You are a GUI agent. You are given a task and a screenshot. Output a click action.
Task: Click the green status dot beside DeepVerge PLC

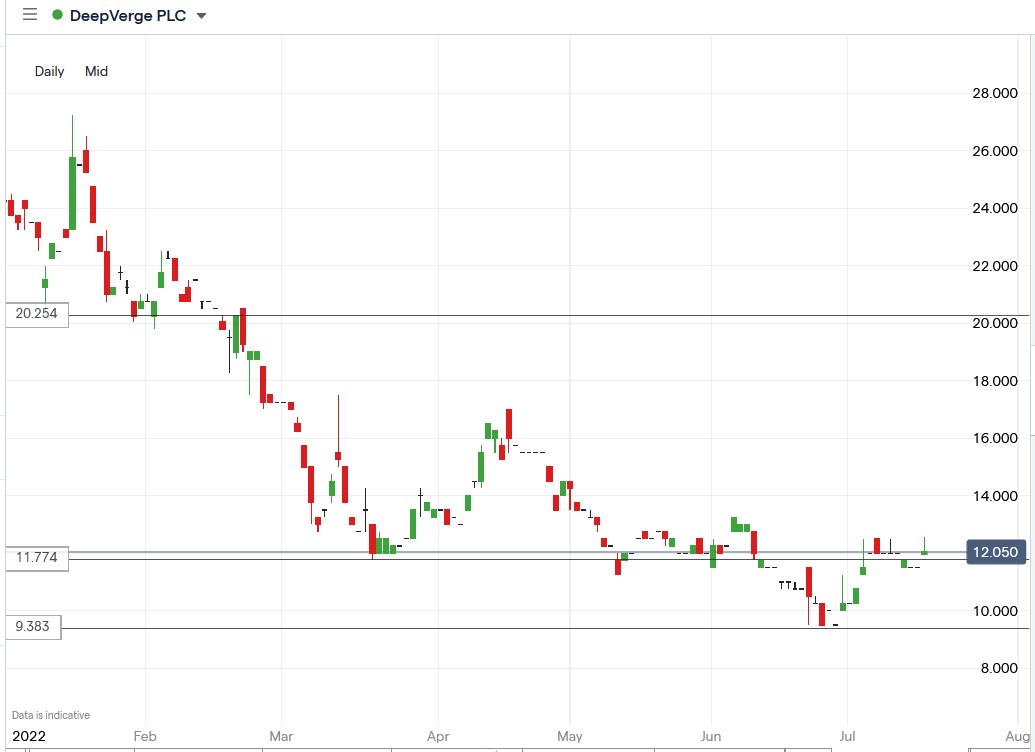(58, 15)
